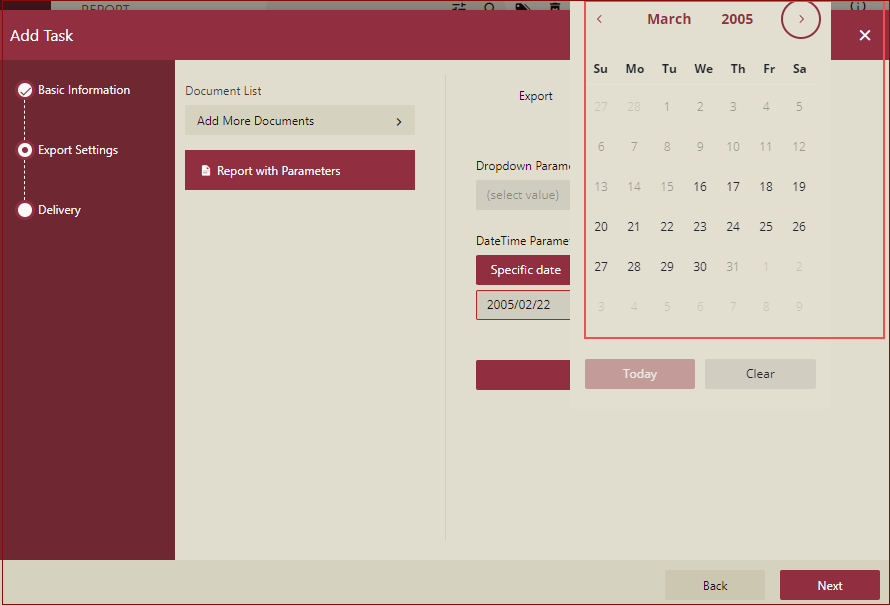Select March 16 in calendar
Viewport: 890px width, 606px height.
point(700,187)
